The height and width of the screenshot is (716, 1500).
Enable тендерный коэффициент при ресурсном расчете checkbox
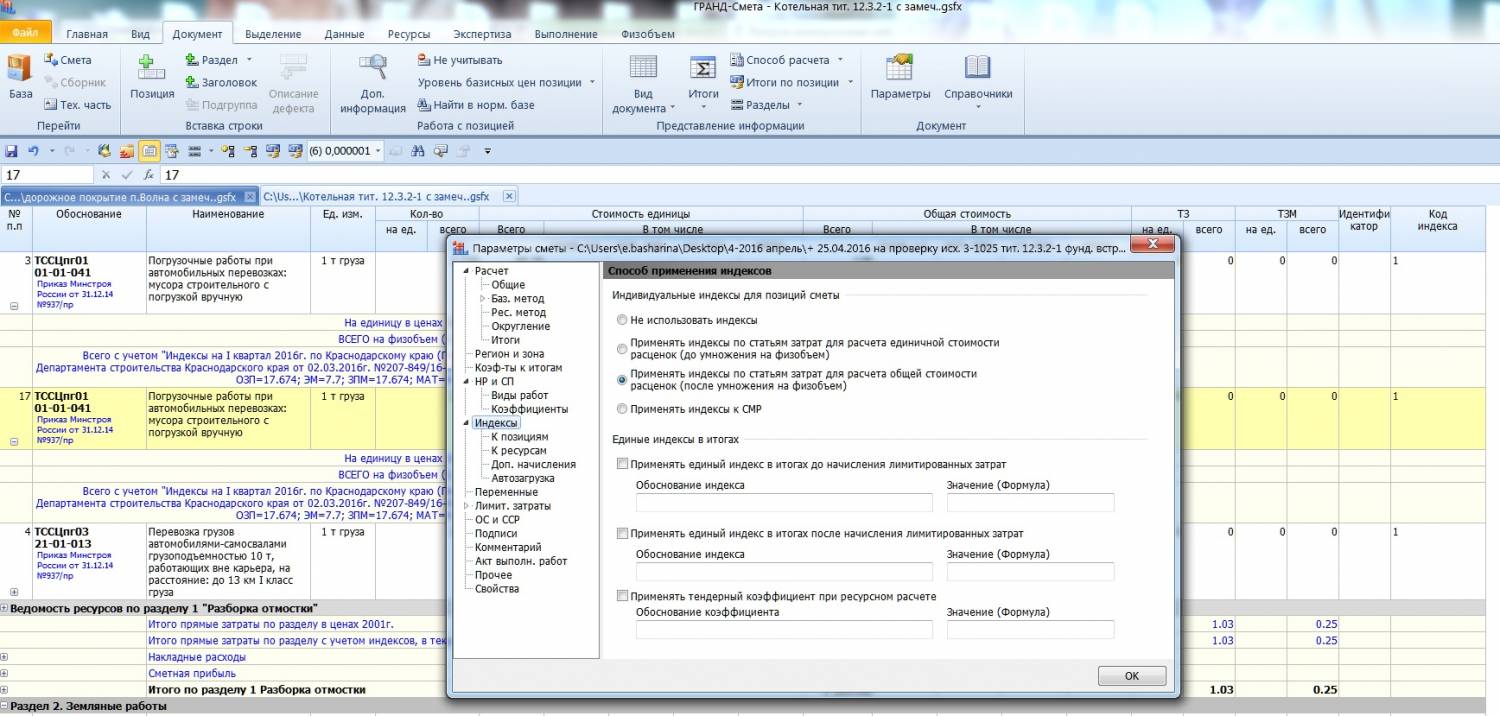click(623, 597)
